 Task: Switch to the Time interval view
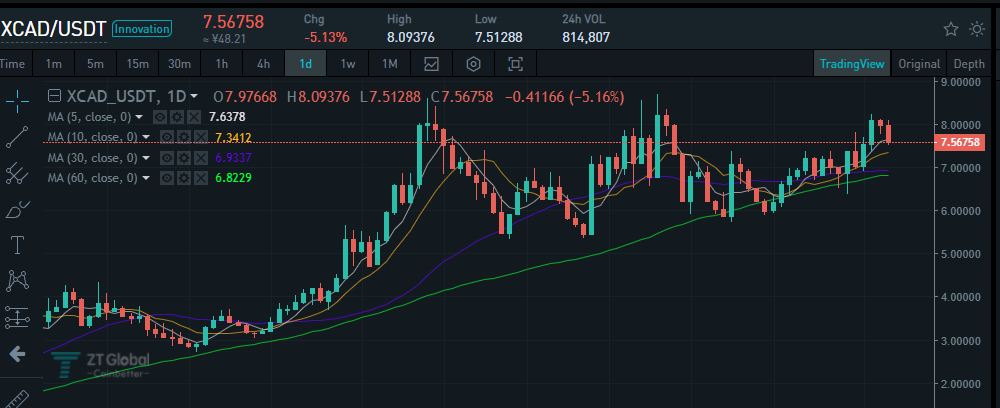[13, 64]
